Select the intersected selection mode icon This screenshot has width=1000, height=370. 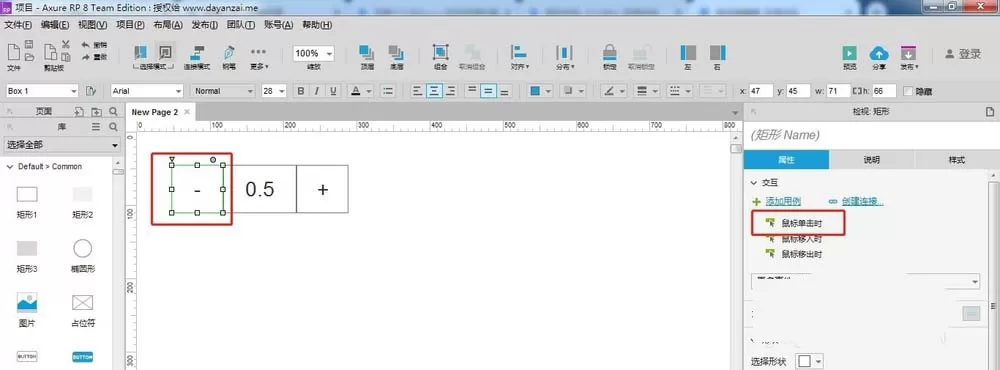[141, 52]
